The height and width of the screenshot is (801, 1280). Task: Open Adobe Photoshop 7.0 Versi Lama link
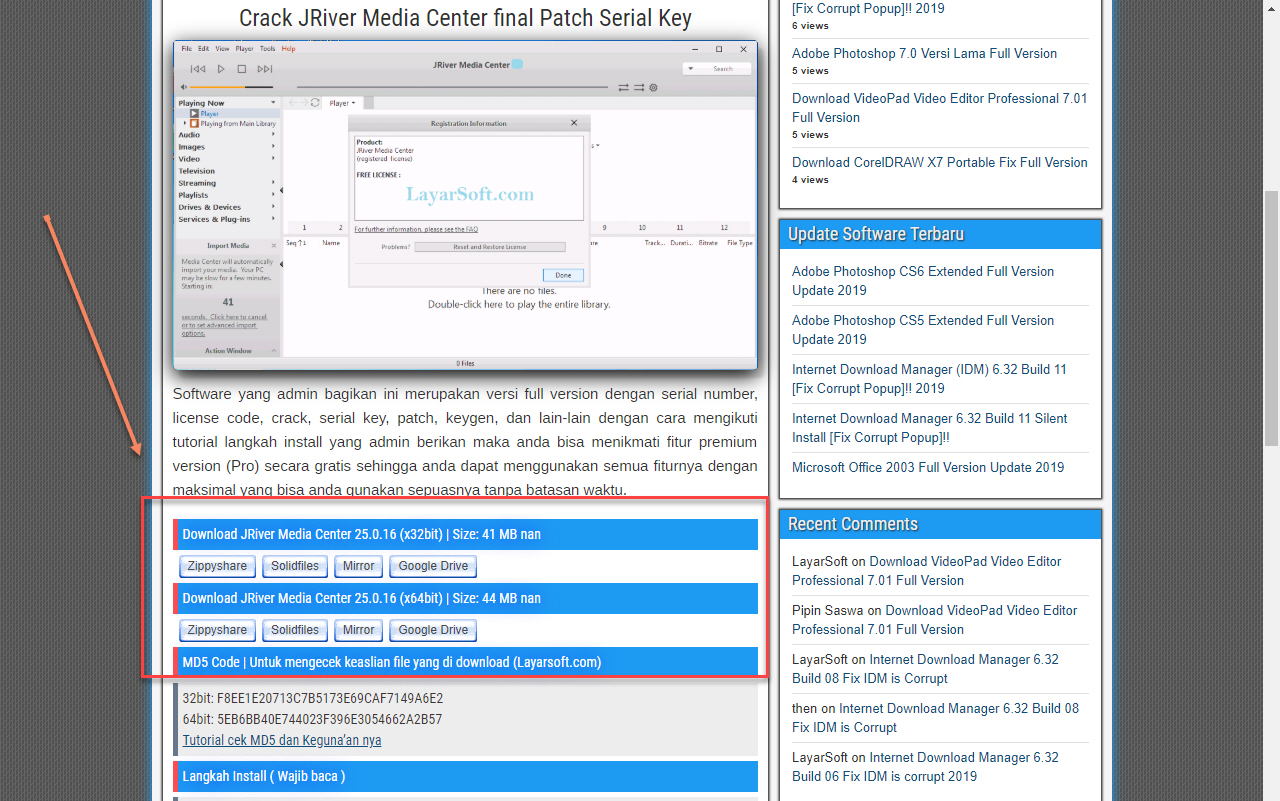point(924,54)
